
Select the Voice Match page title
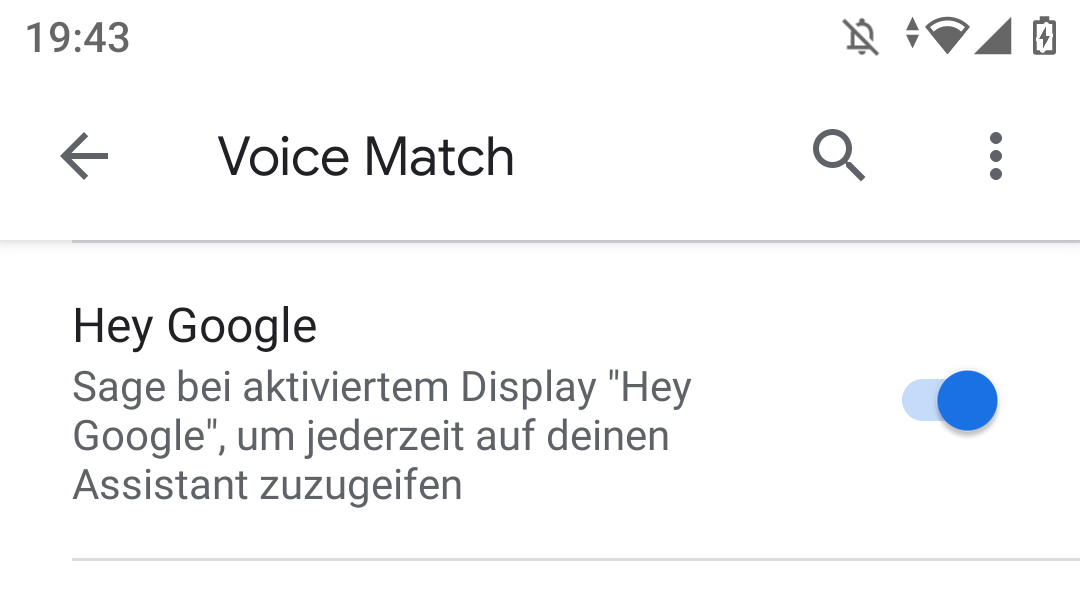click(x=366, y=157)
